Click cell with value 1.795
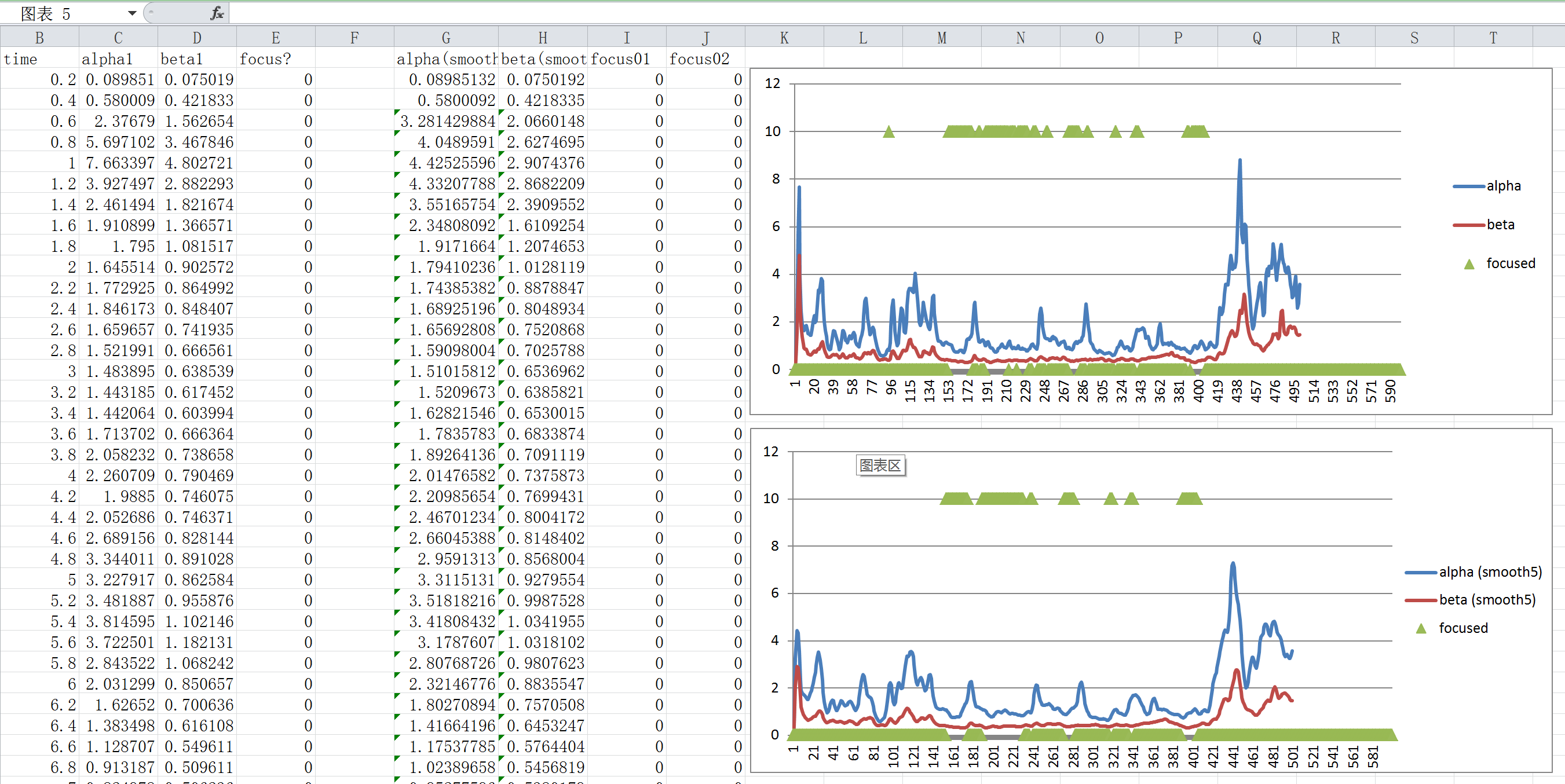The width and height of the screenshot is (1565, 784). point(118,247)
